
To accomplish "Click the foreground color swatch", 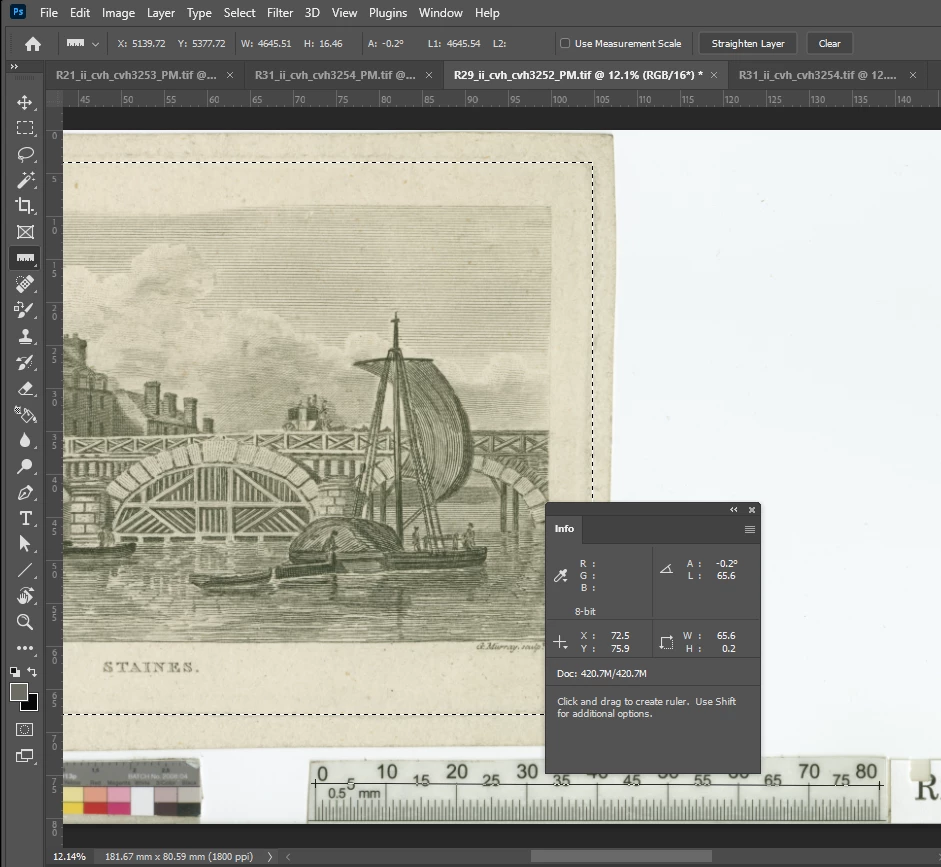I will coord(19,692).
